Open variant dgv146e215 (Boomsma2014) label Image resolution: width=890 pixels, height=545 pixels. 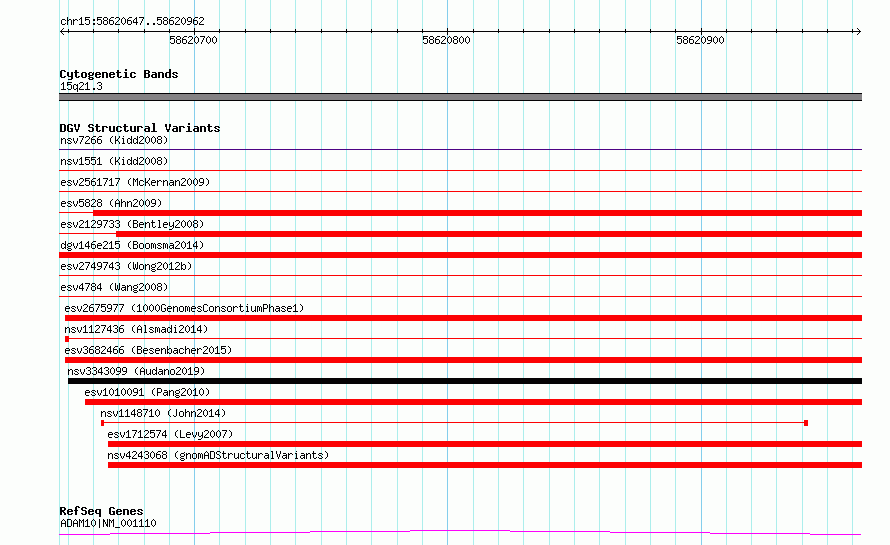[132, 245]
